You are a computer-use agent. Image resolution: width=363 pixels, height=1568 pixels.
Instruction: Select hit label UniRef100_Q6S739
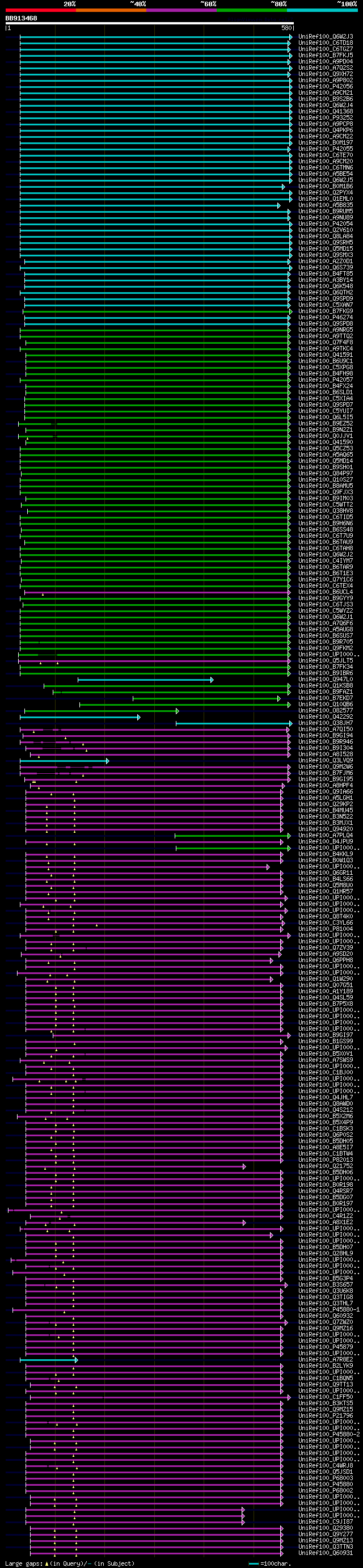(x=325, y=267)
